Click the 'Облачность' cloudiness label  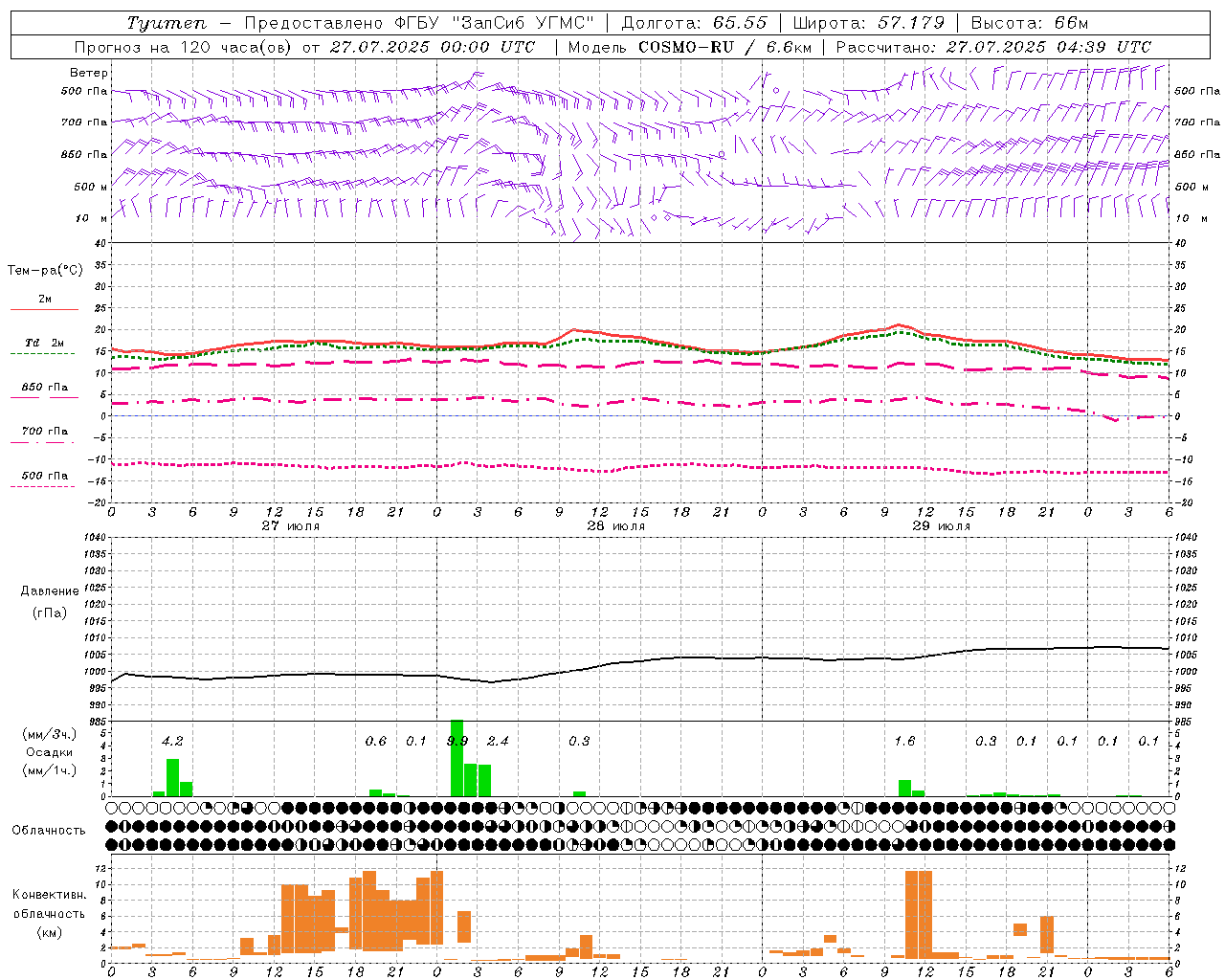[x=49, y=830]
